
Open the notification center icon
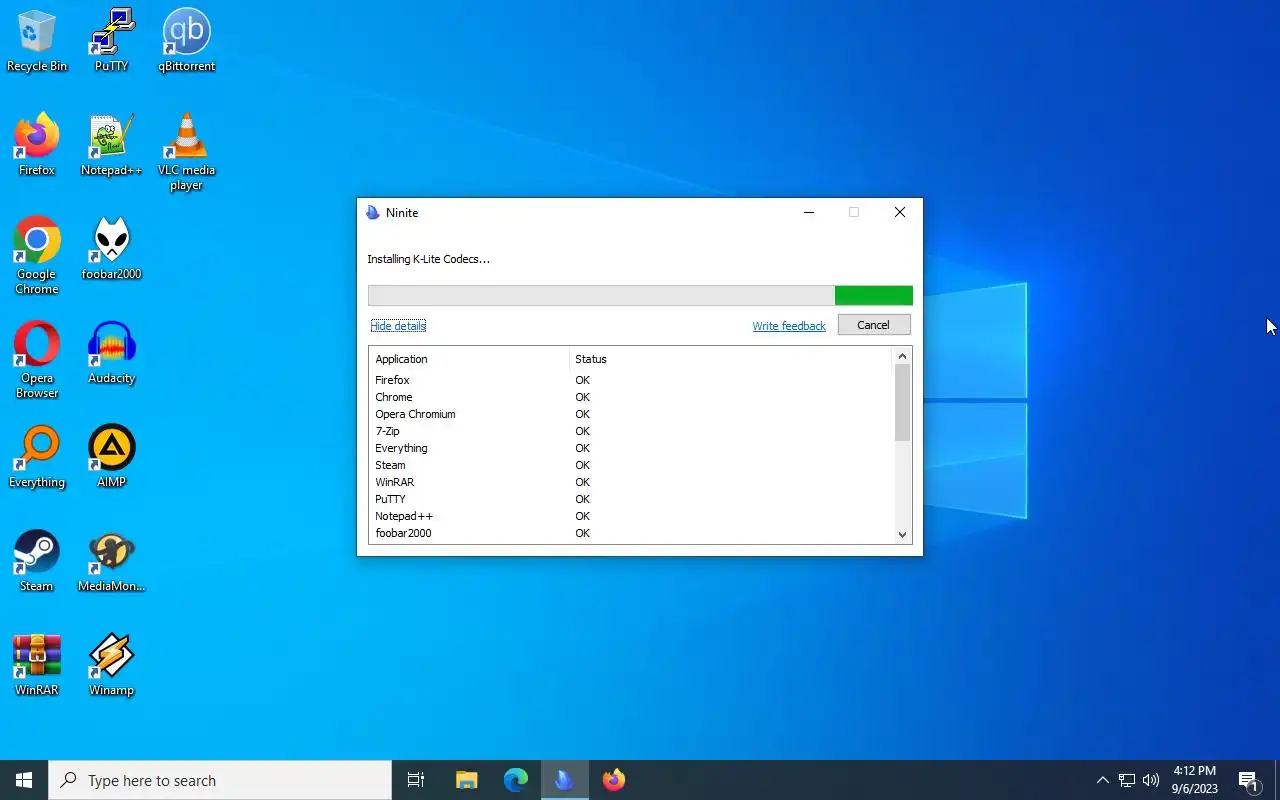click(1248, 780)
